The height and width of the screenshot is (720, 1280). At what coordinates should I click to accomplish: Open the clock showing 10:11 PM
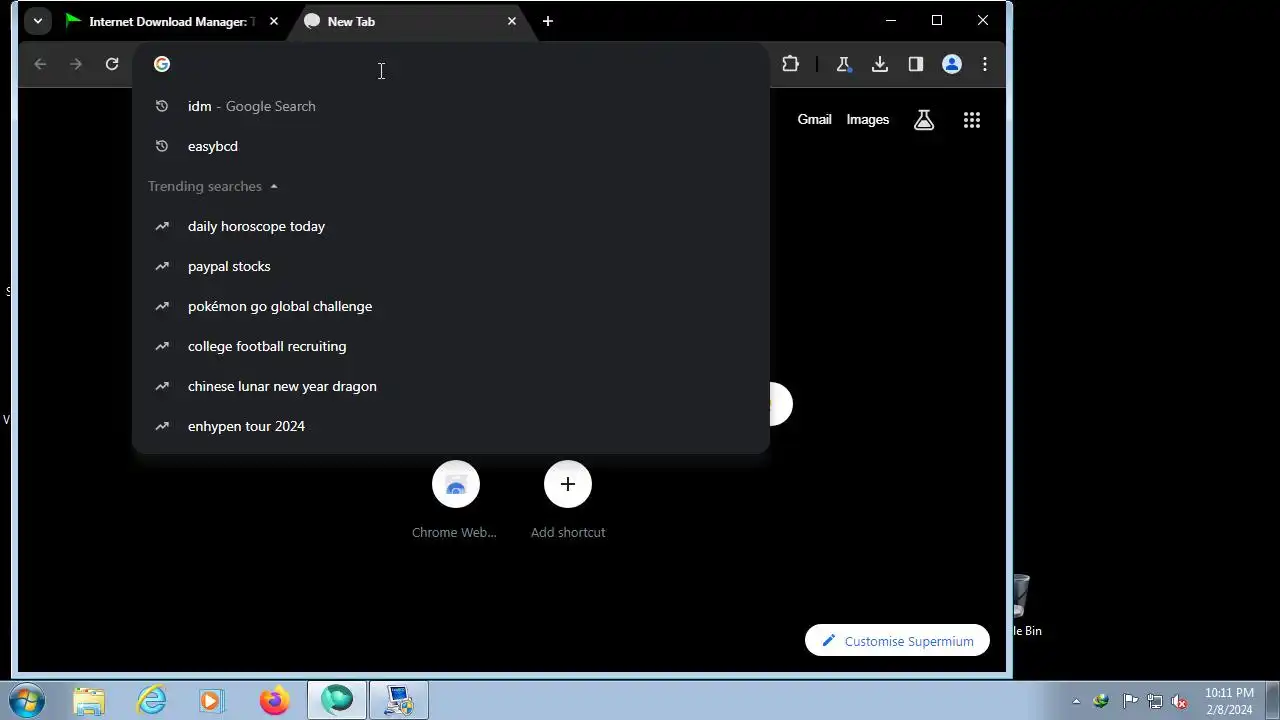coord(1229,701)
